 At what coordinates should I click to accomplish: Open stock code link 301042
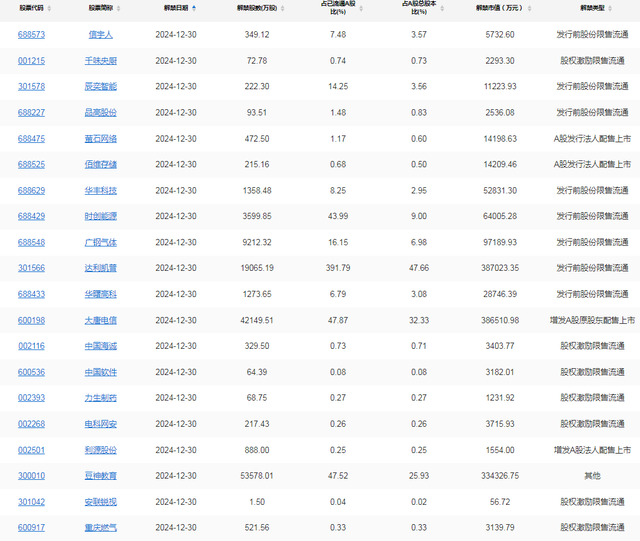(31, 502)
